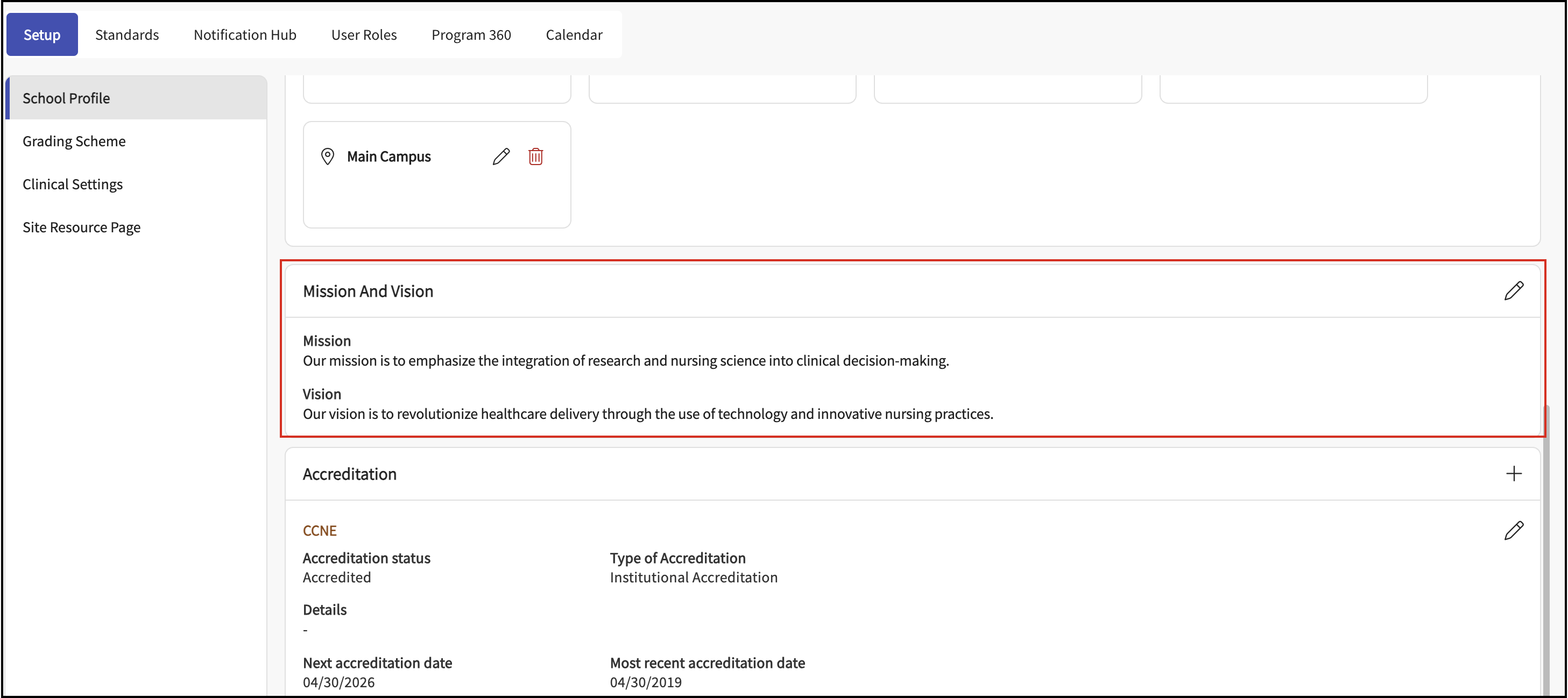Edit the Main Campus location pencil icon
This screenshot has height=698, width=1568.
tap(501, 156)
